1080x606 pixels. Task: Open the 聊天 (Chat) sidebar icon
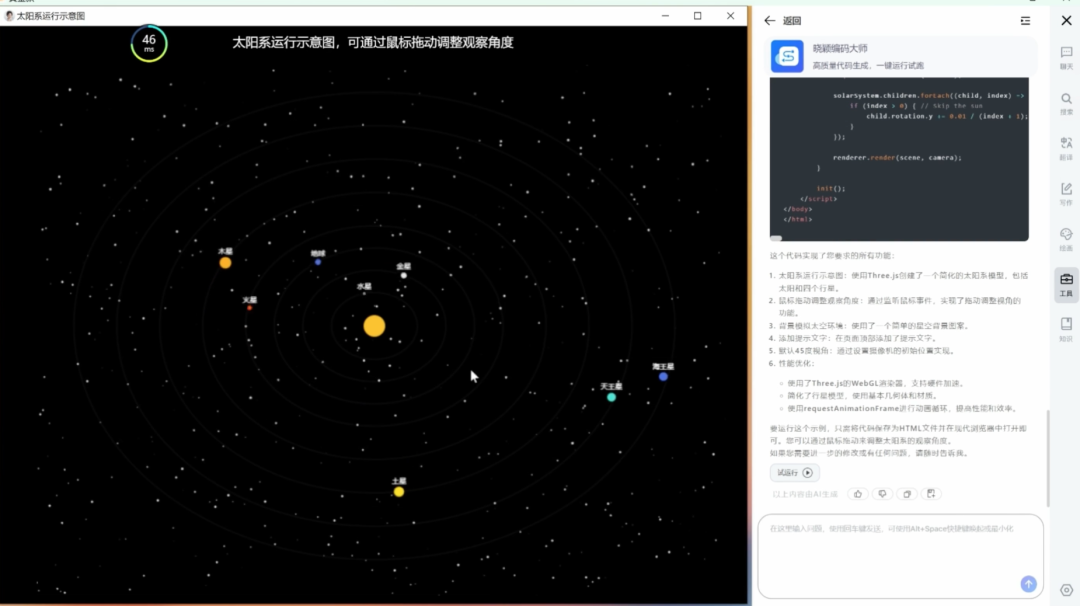pyautogui.click(x=1066, y=57)
